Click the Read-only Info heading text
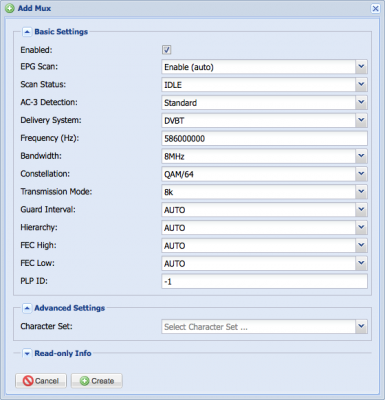This screenshot has height=400, width=385. point(63,353)
